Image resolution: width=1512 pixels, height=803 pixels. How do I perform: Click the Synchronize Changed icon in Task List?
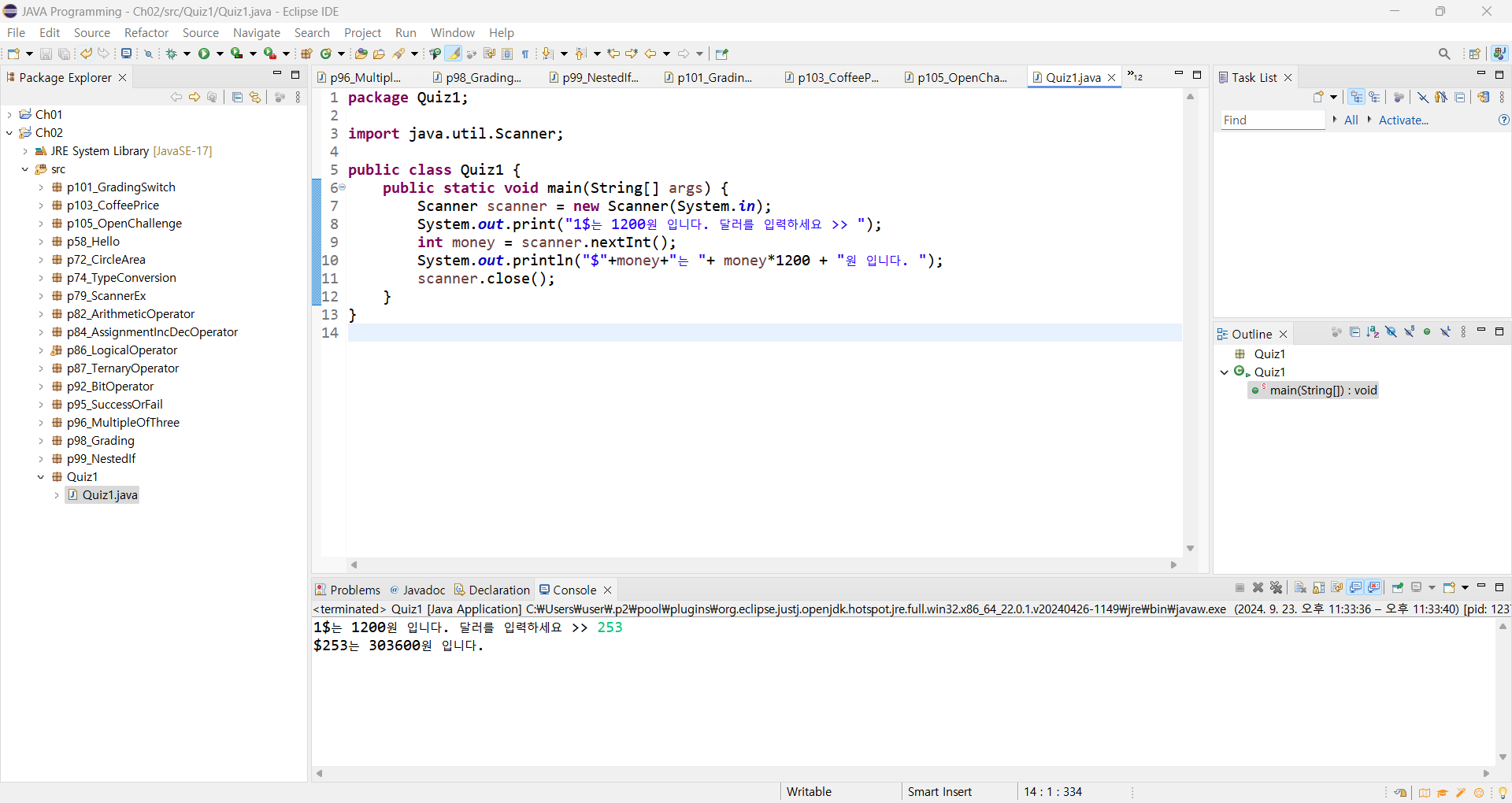(x=1484, y=97)
